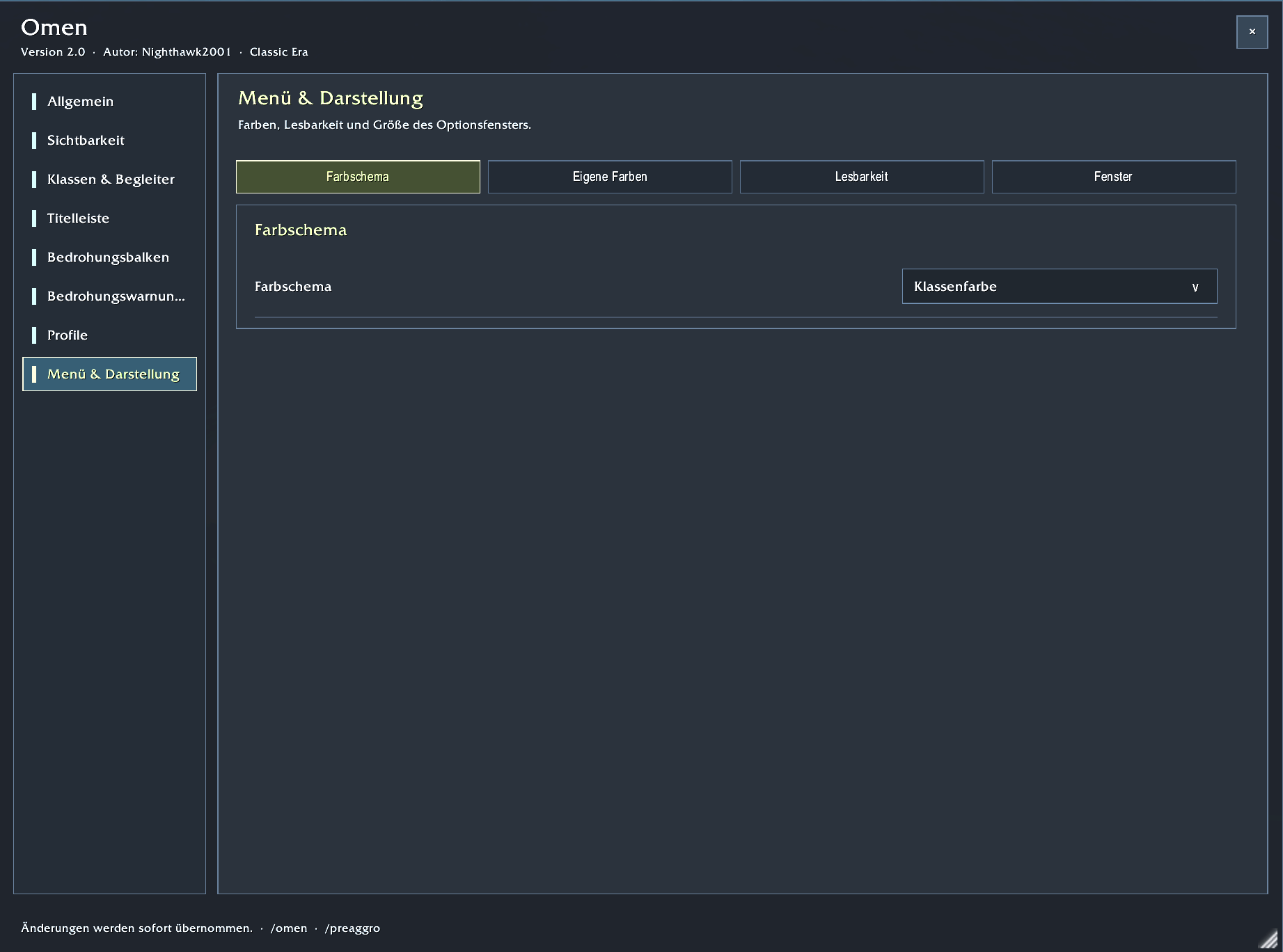The width and height of the screenshot is (1283, 952).
Task: Switch to the Farbschema tab
Action: 358,177
